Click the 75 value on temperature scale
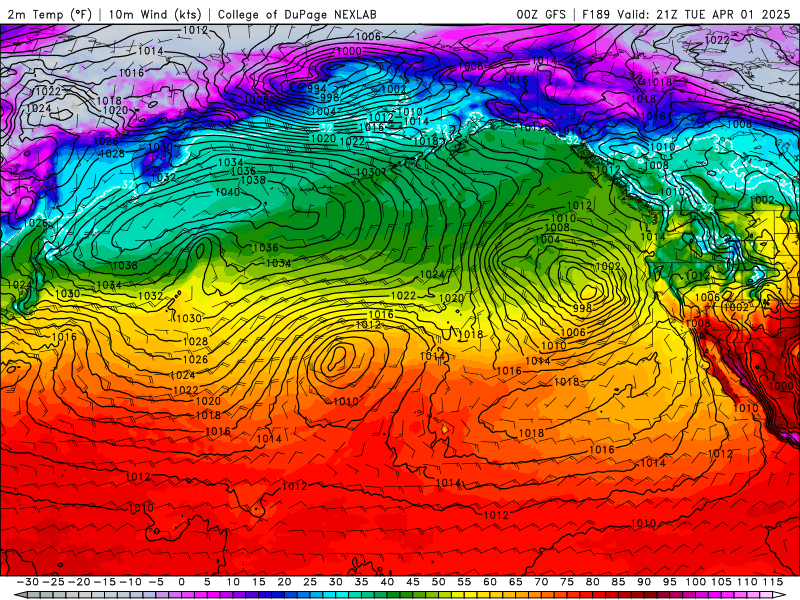Viewport: 800px width, 600px height. point(566,582)
